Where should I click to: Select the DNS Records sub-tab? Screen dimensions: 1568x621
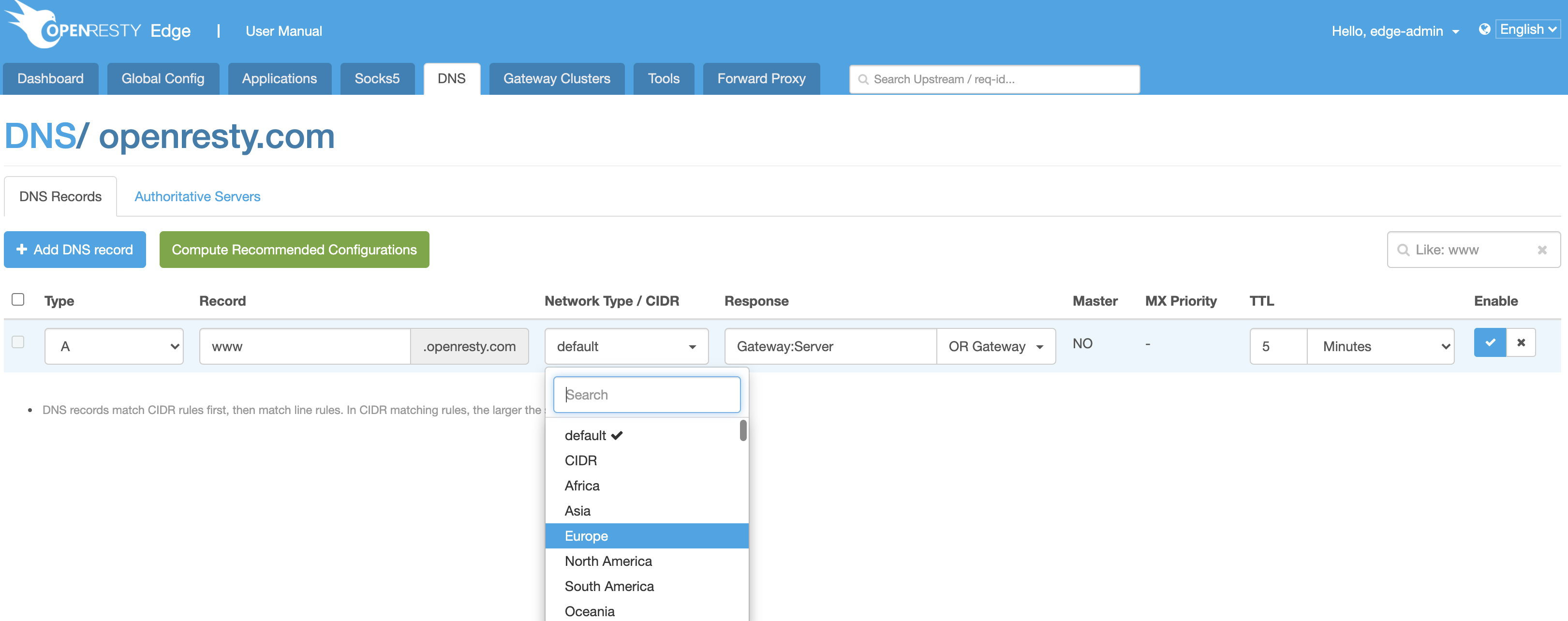coord(60,197)
